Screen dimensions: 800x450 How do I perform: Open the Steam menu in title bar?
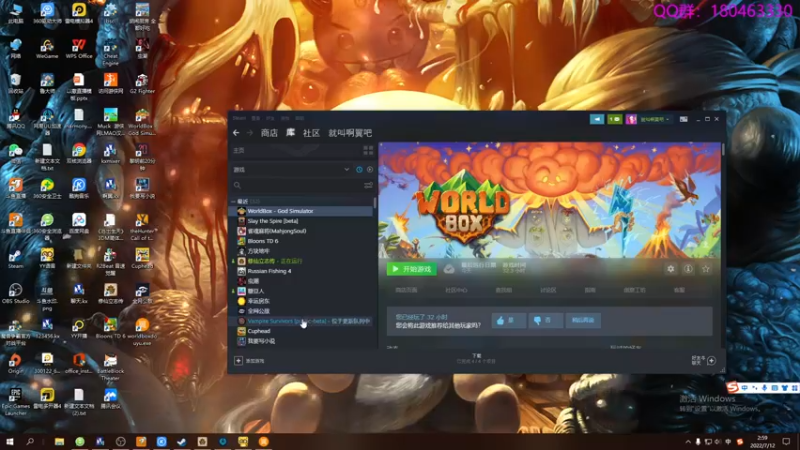[239, 118]
